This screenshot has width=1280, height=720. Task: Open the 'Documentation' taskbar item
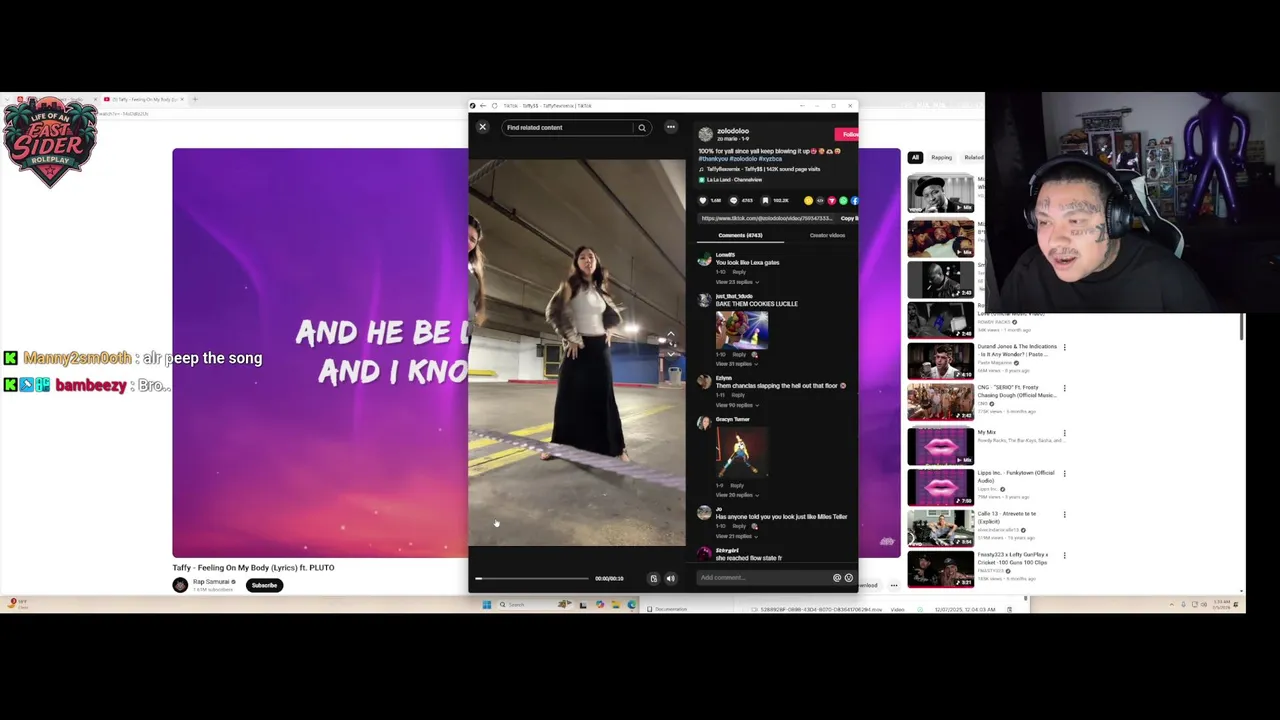(x=667, y=609)
